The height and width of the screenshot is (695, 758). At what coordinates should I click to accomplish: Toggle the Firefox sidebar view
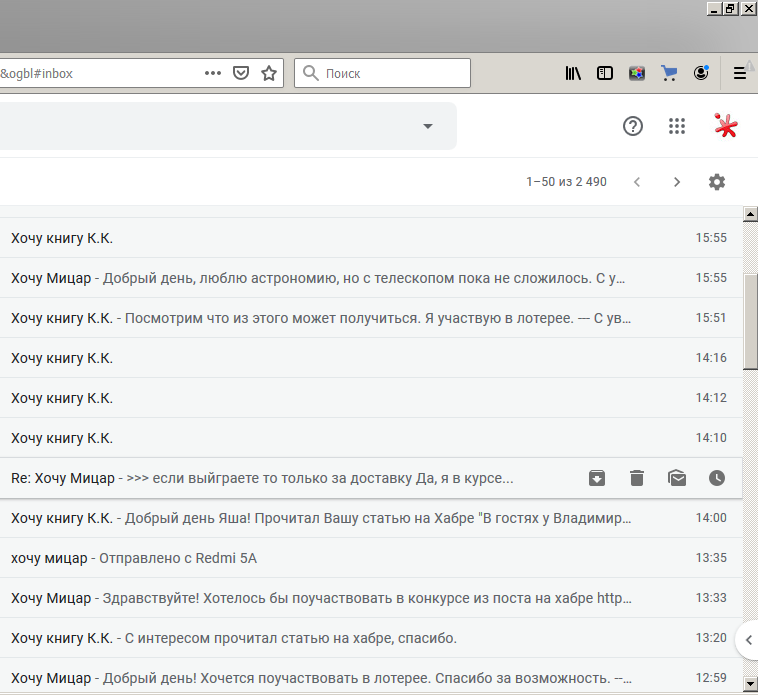(605, 73)
